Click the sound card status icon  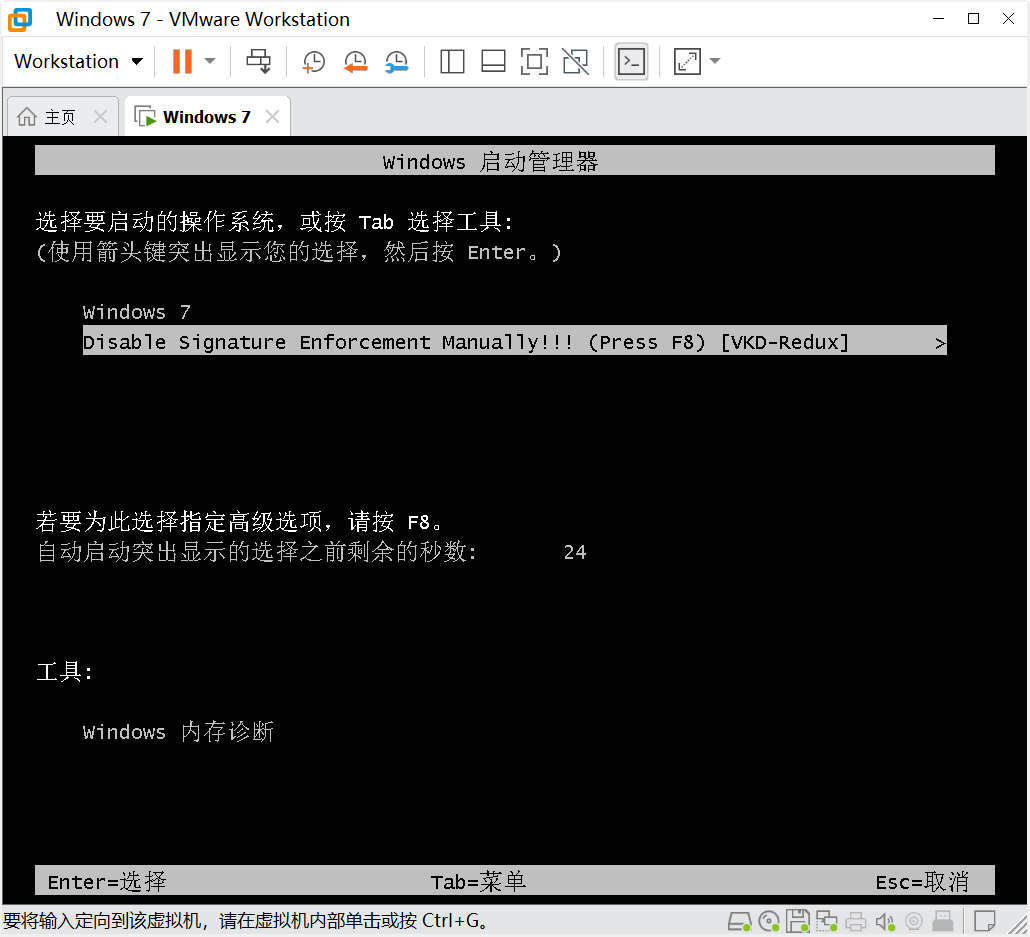(885, 921)
